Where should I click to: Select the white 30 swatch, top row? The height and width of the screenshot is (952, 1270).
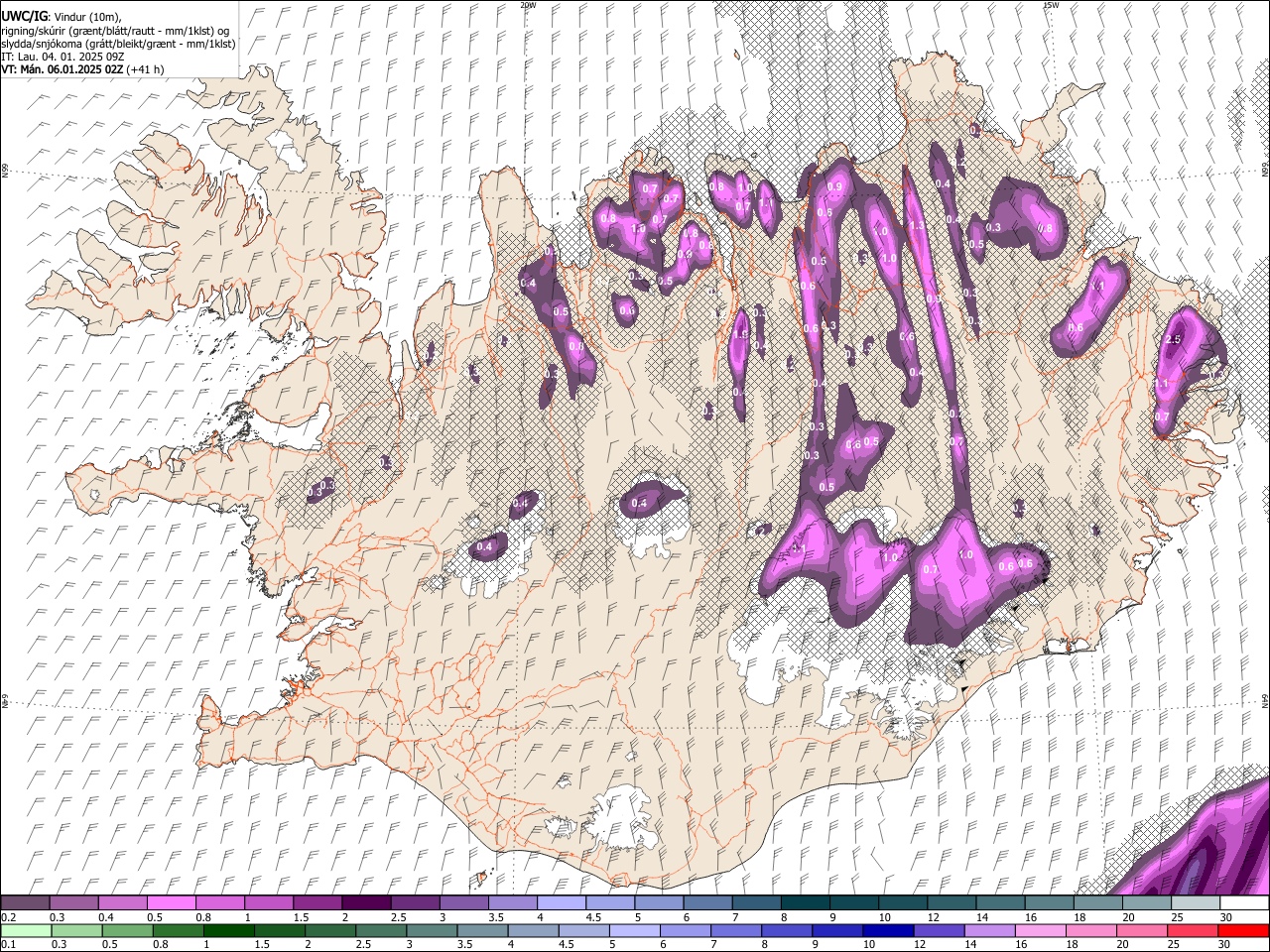[x=1244, y=903]
